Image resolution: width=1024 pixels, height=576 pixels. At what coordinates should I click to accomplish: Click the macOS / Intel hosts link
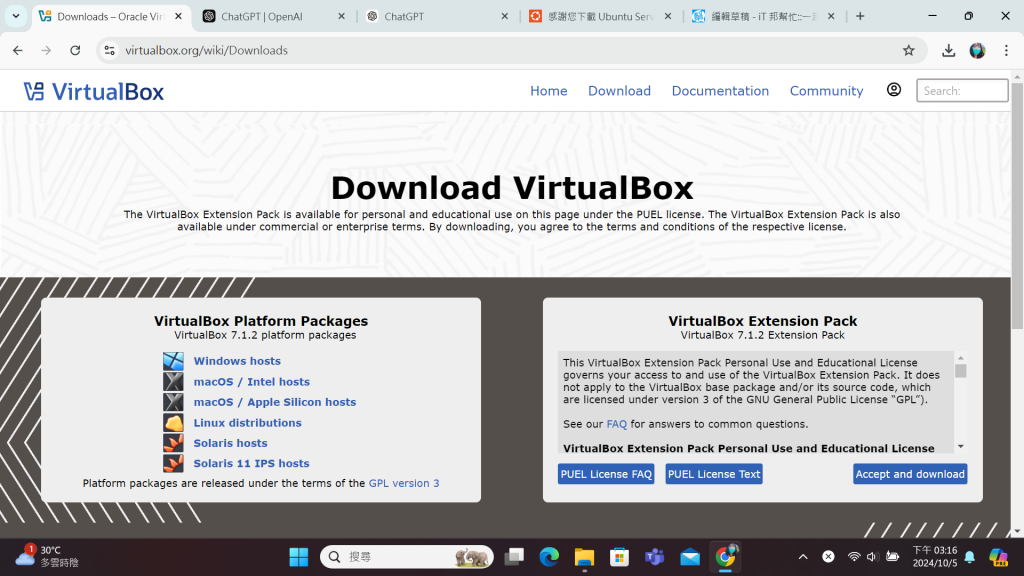click(x=251, y=381)
